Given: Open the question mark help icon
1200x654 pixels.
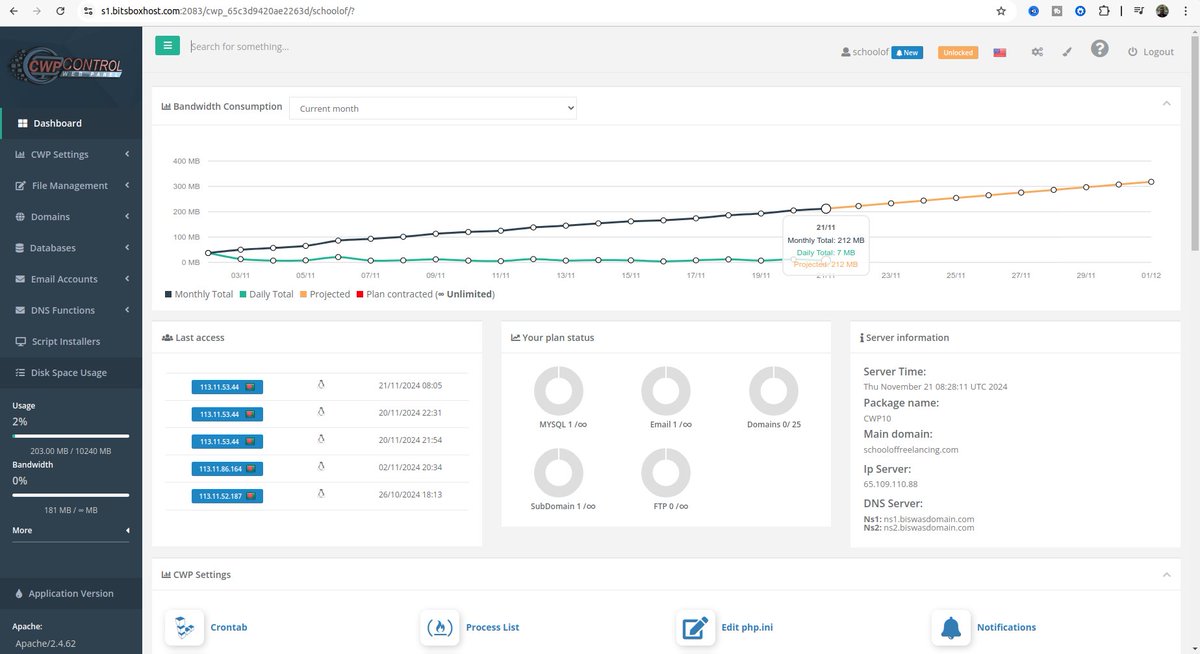Looking at the screenshot, I should (x=1100, y=49).
